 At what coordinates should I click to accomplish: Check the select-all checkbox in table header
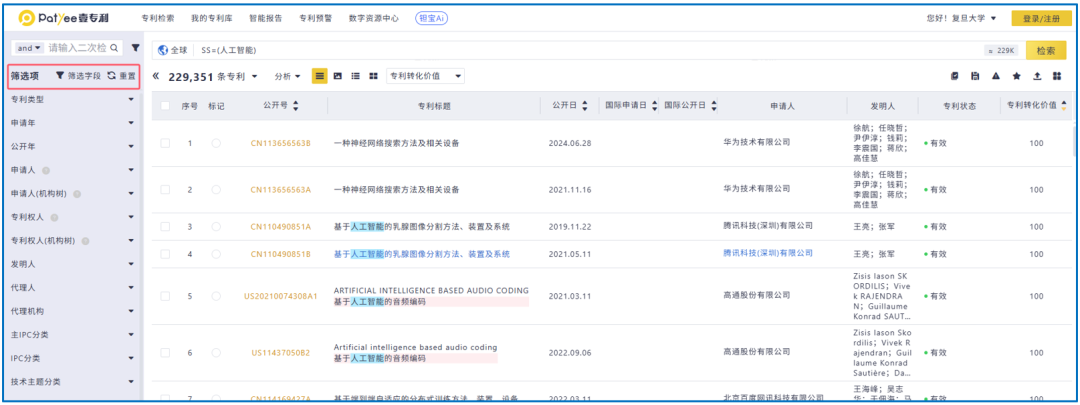(165, 106)
